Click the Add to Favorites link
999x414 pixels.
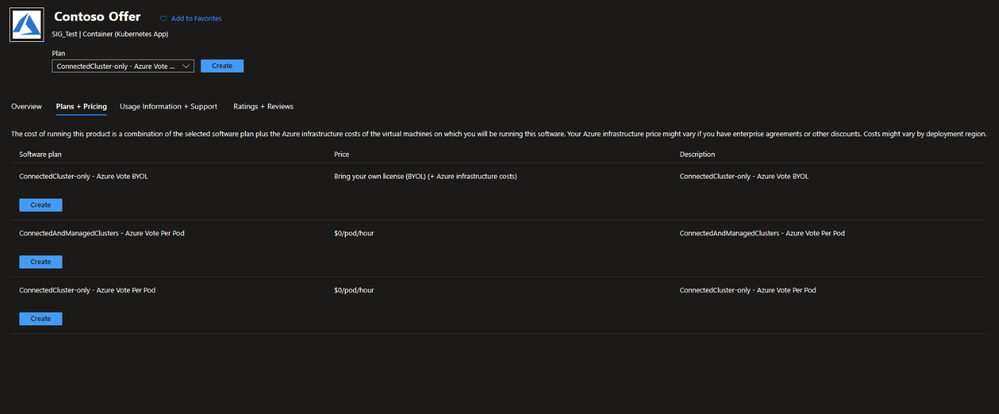(196, 18)
